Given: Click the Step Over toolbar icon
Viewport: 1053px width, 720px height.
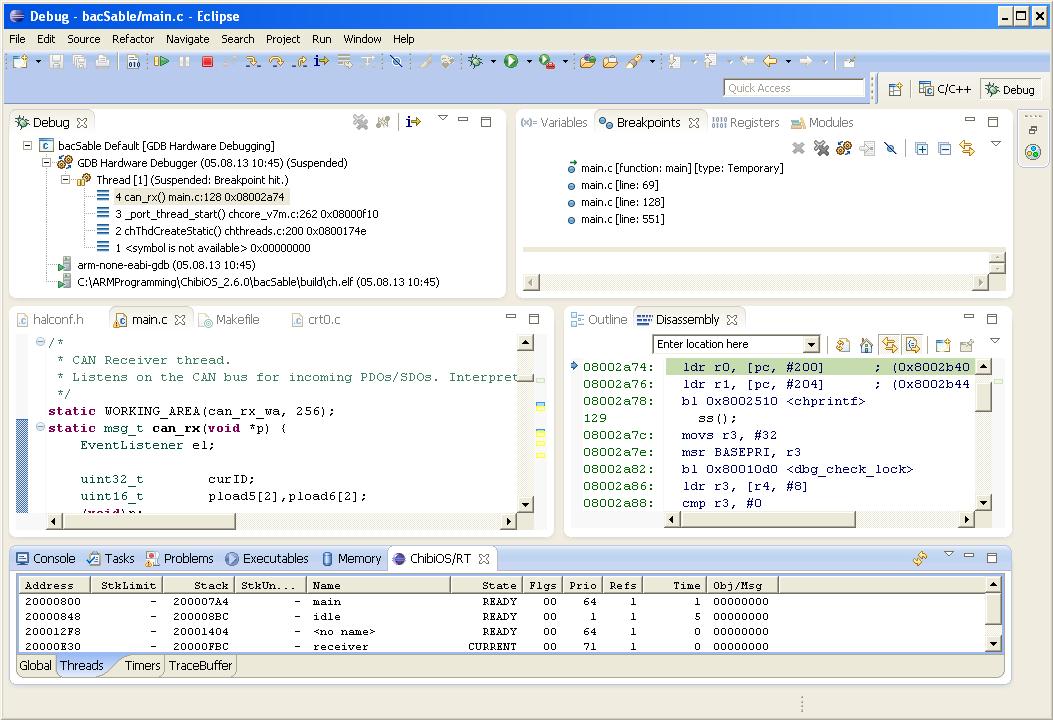Looking at the screenshot, I should (276, 62).
